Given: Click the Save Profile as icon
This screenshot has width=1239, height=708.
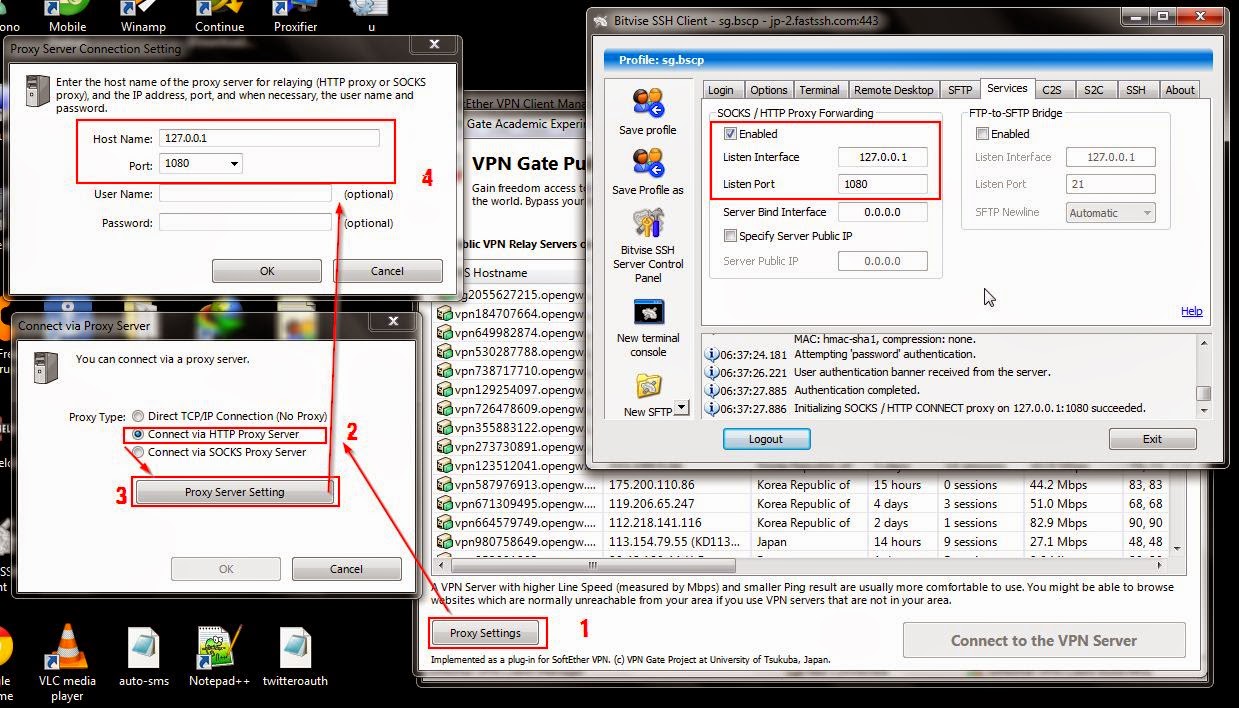Looking at the screenshot, I should [648, 164].
